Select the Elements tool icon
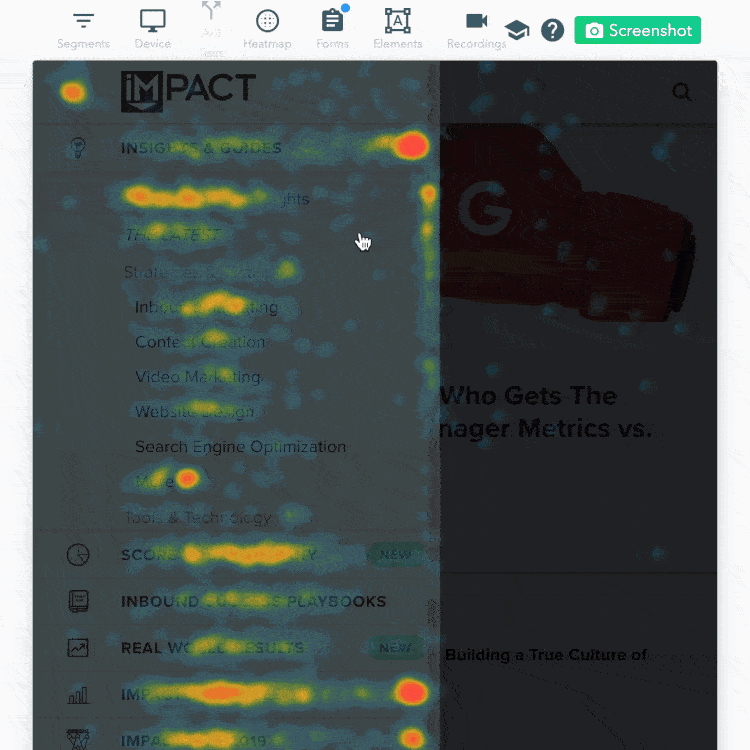Image resolution: width=750 pixels, height=750 pixels. (x=397, y=21)
